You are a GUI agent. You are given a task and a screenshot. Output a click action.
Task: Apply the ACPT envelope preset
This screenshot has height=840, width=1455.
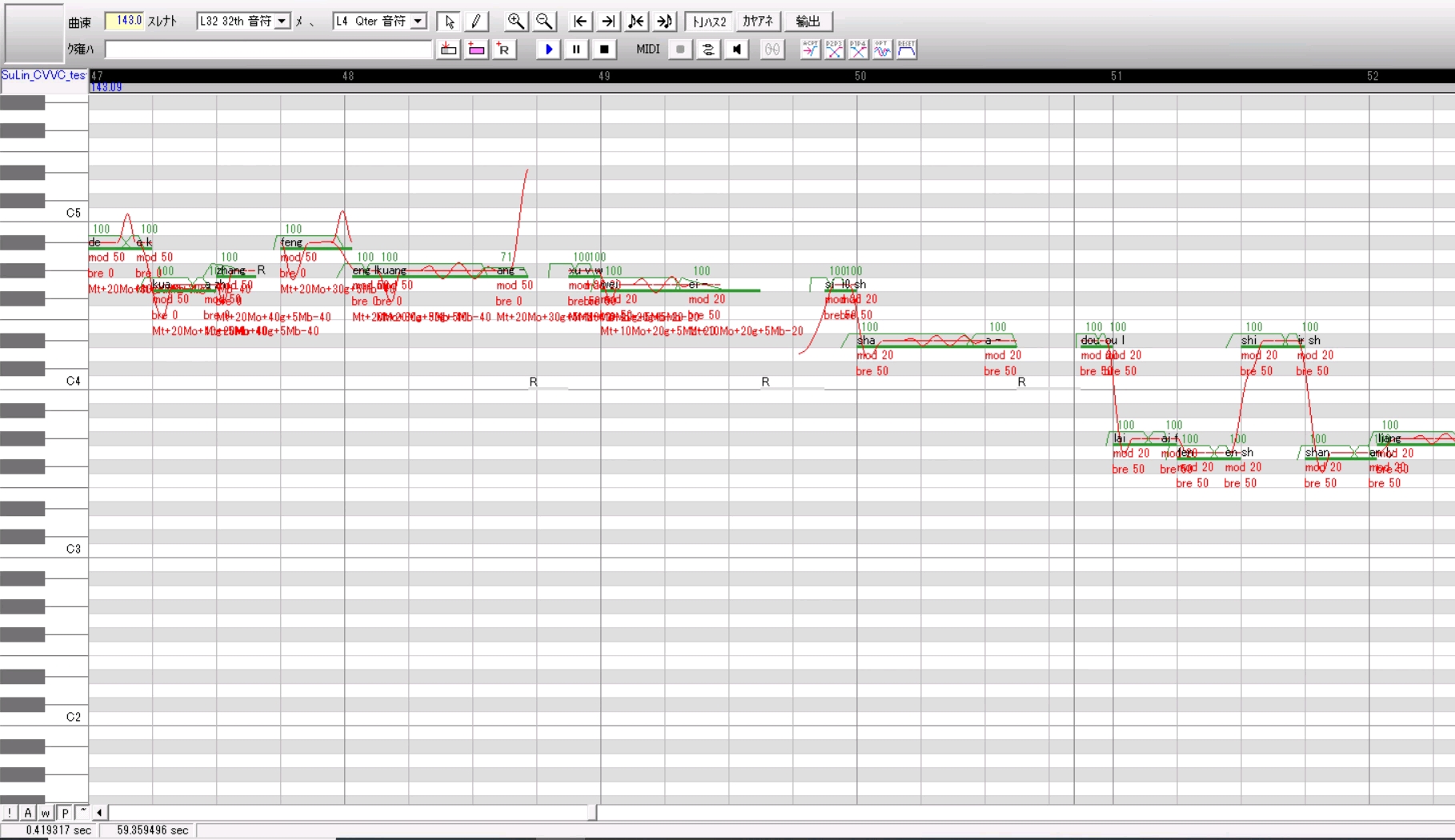[x=810, y=50]
